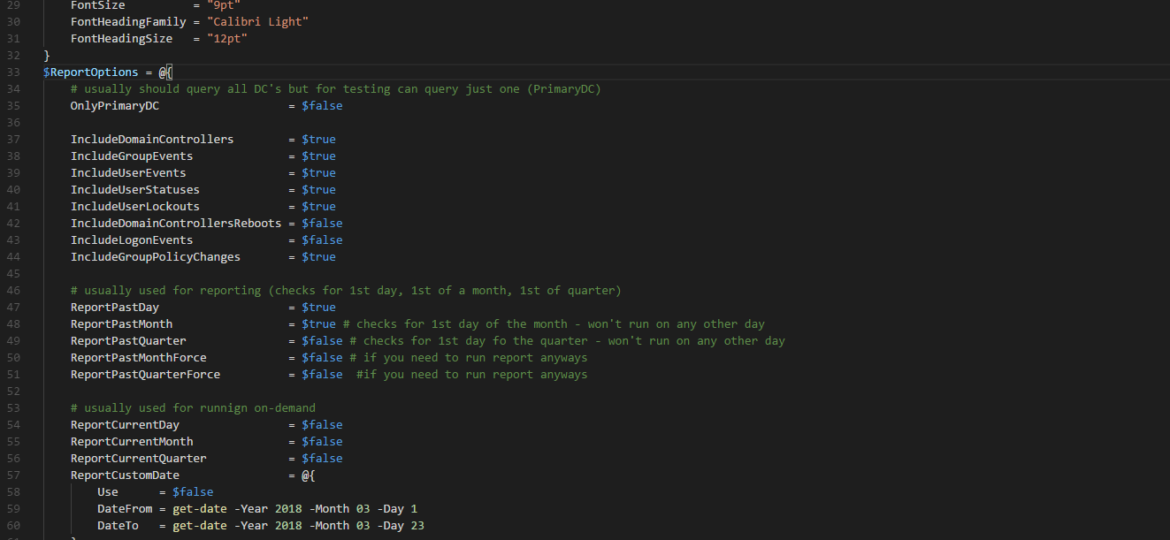Click the opening @{ after ReportCustomDate

308,475
